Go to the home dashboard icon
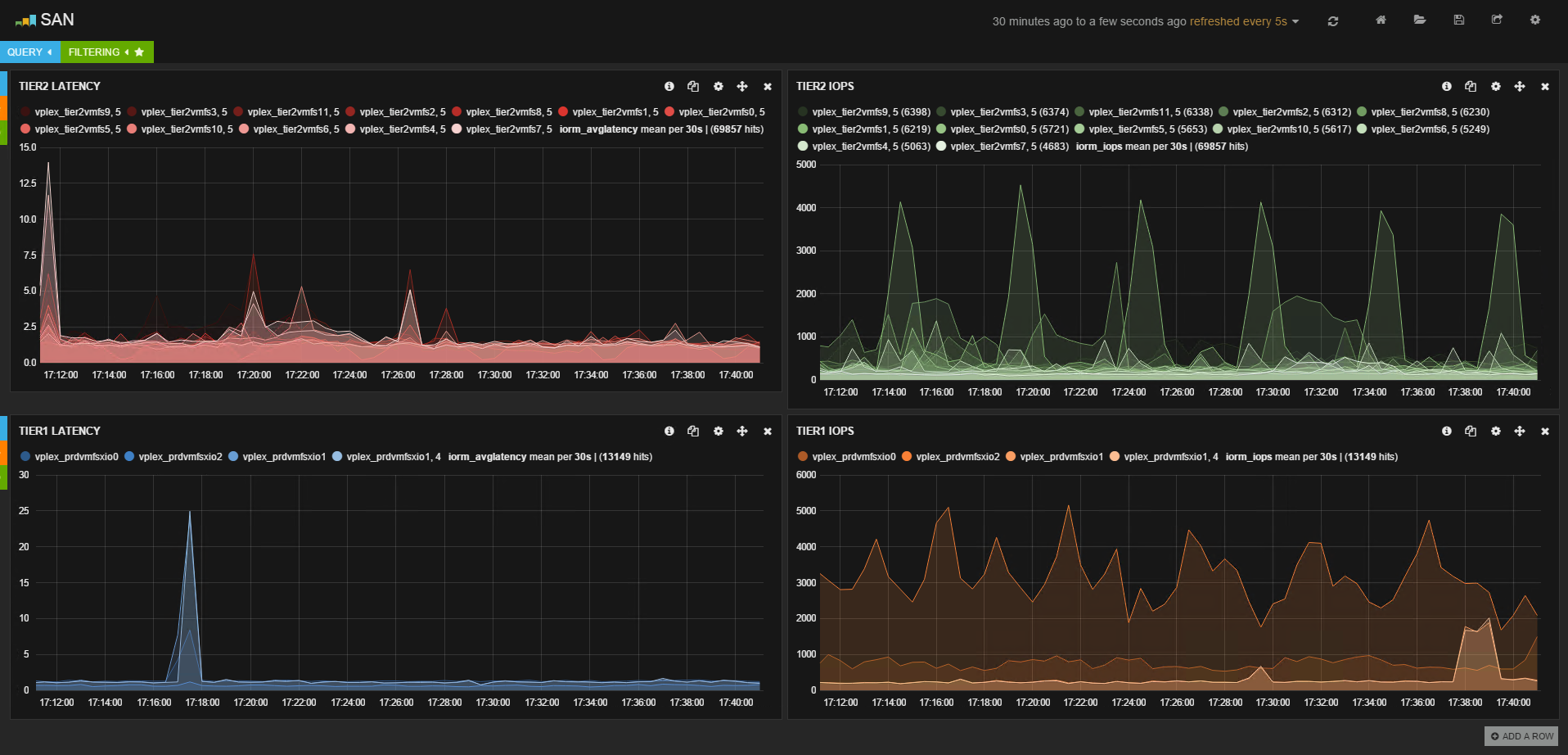 click(1381, 20)
